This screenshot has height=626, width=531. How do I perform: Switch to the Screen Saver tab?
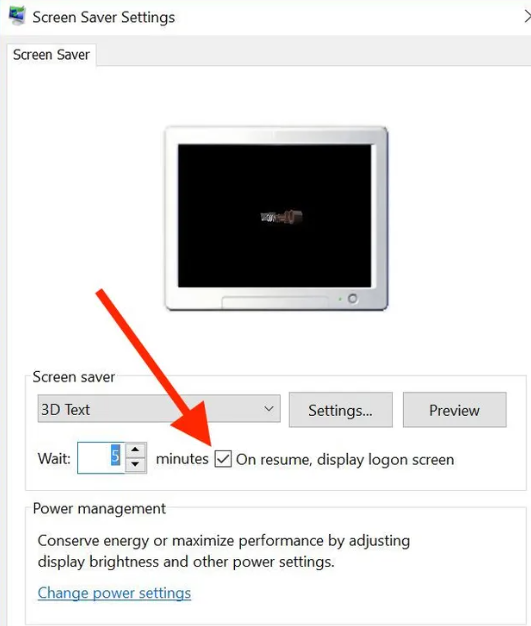(52, 55)
